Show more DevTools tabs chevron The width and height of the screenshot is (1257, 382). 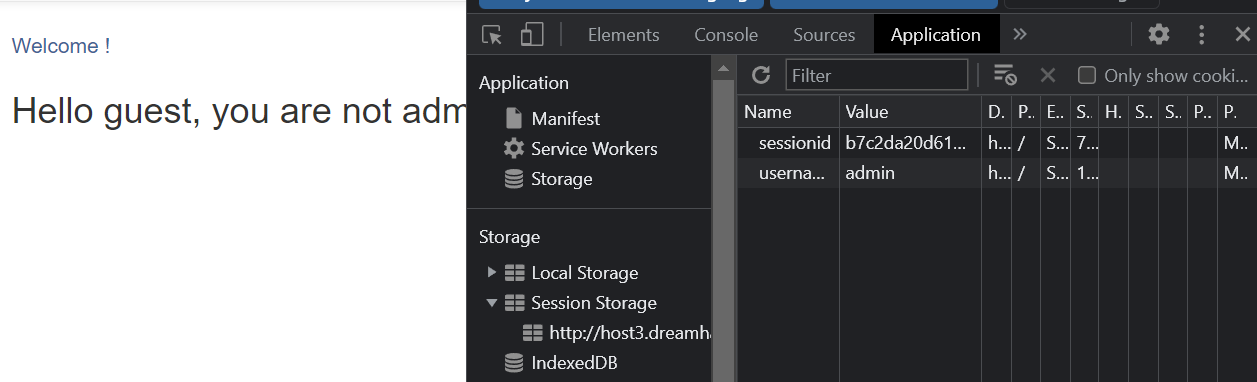(1019, 34)
